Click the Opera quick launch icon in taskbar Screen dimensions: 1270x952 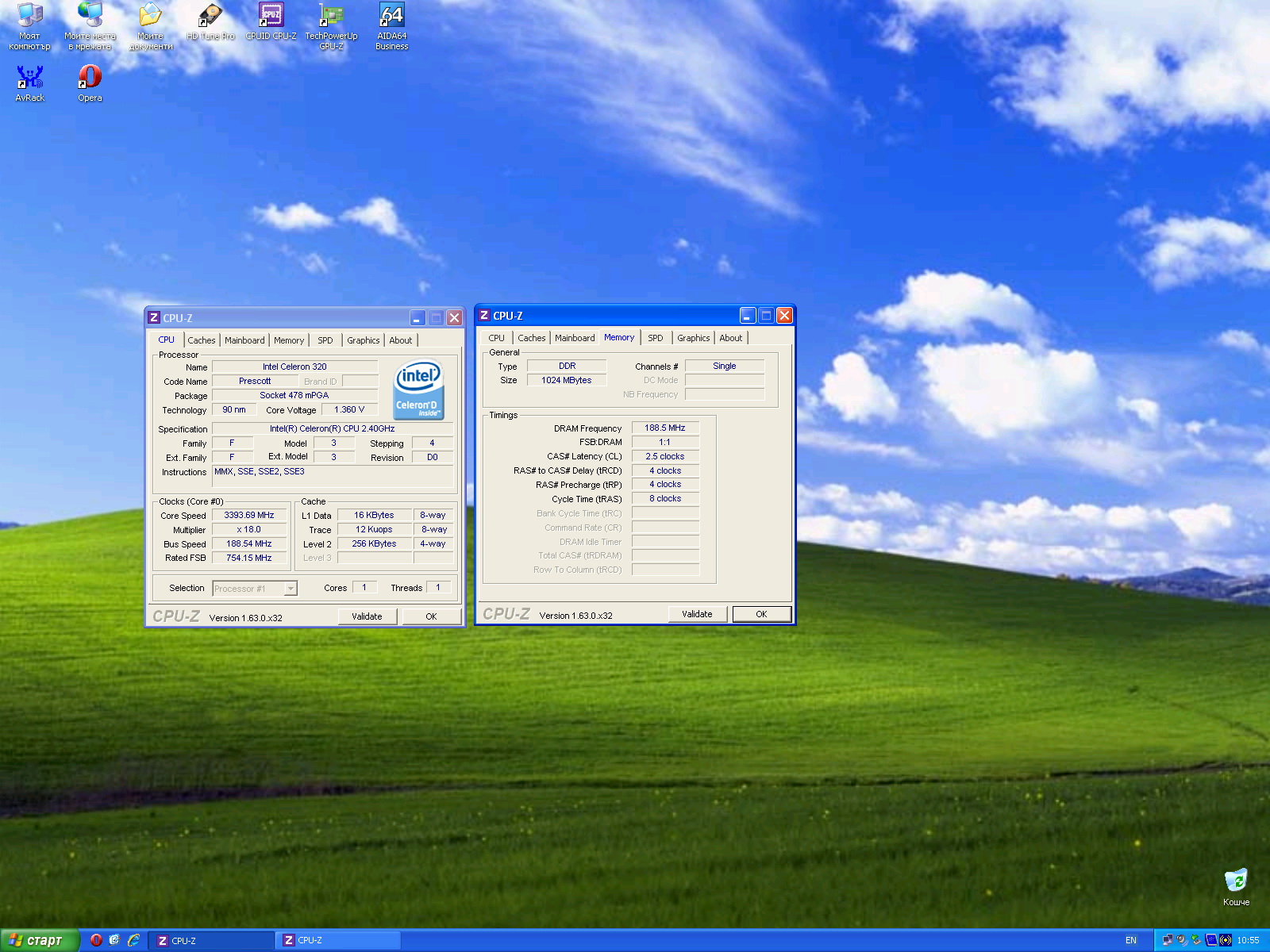96,940
